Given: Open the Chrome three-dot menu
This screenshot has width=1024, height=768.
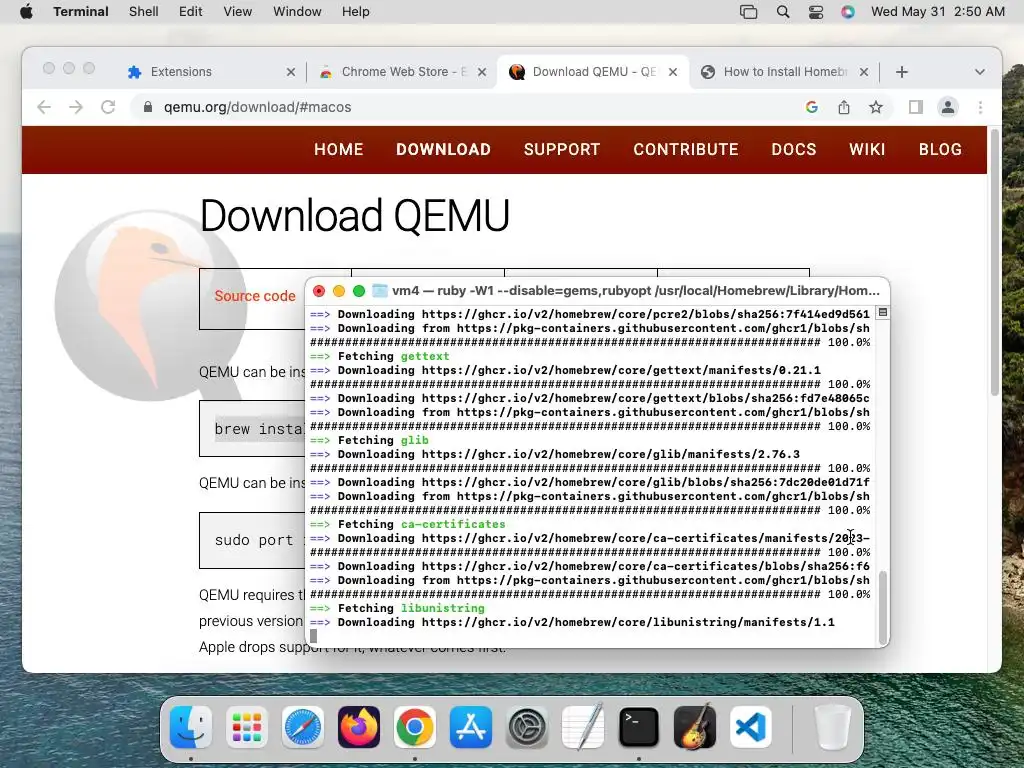Looking at the screenshot, I should pos(980,107).
